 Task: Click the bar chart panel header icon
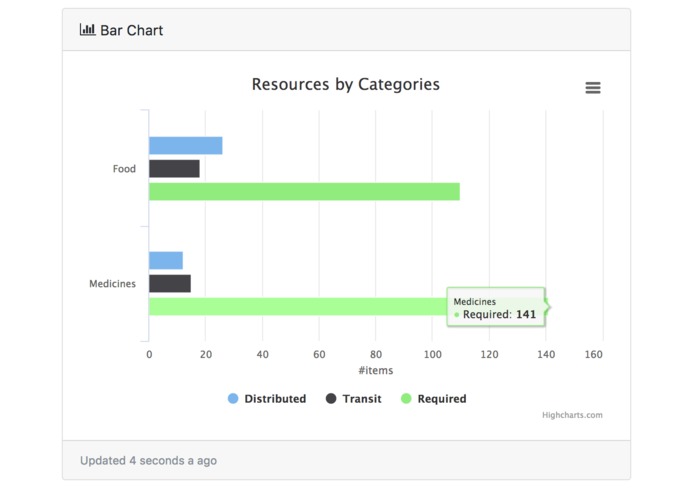click(87, 30)
